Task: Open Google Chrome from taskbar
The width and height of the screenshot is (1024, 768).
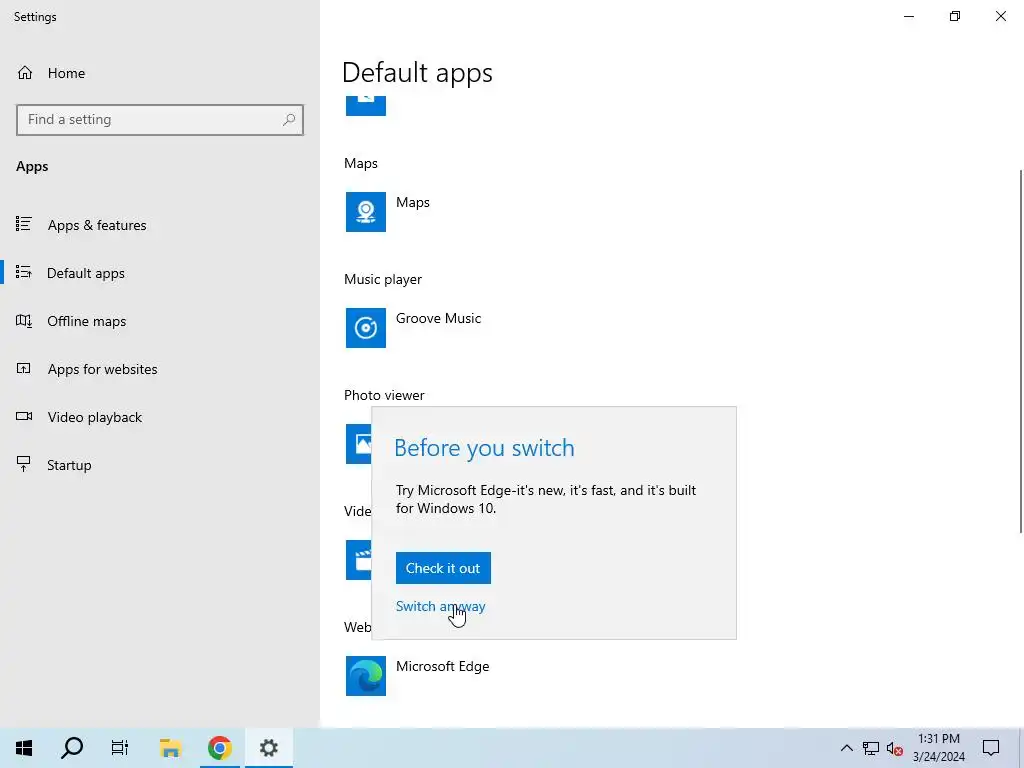Action: 219,748
